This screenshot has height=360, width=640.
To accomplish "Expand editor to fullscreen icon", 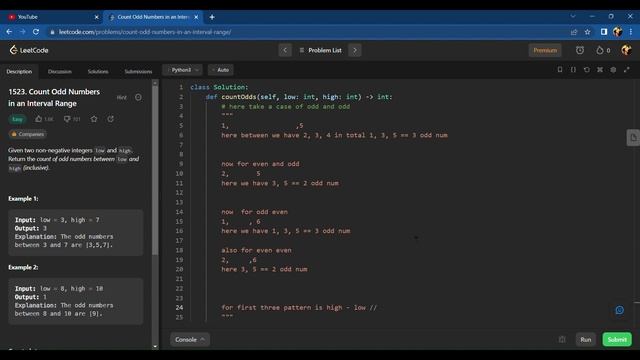I will pos(627,70).
